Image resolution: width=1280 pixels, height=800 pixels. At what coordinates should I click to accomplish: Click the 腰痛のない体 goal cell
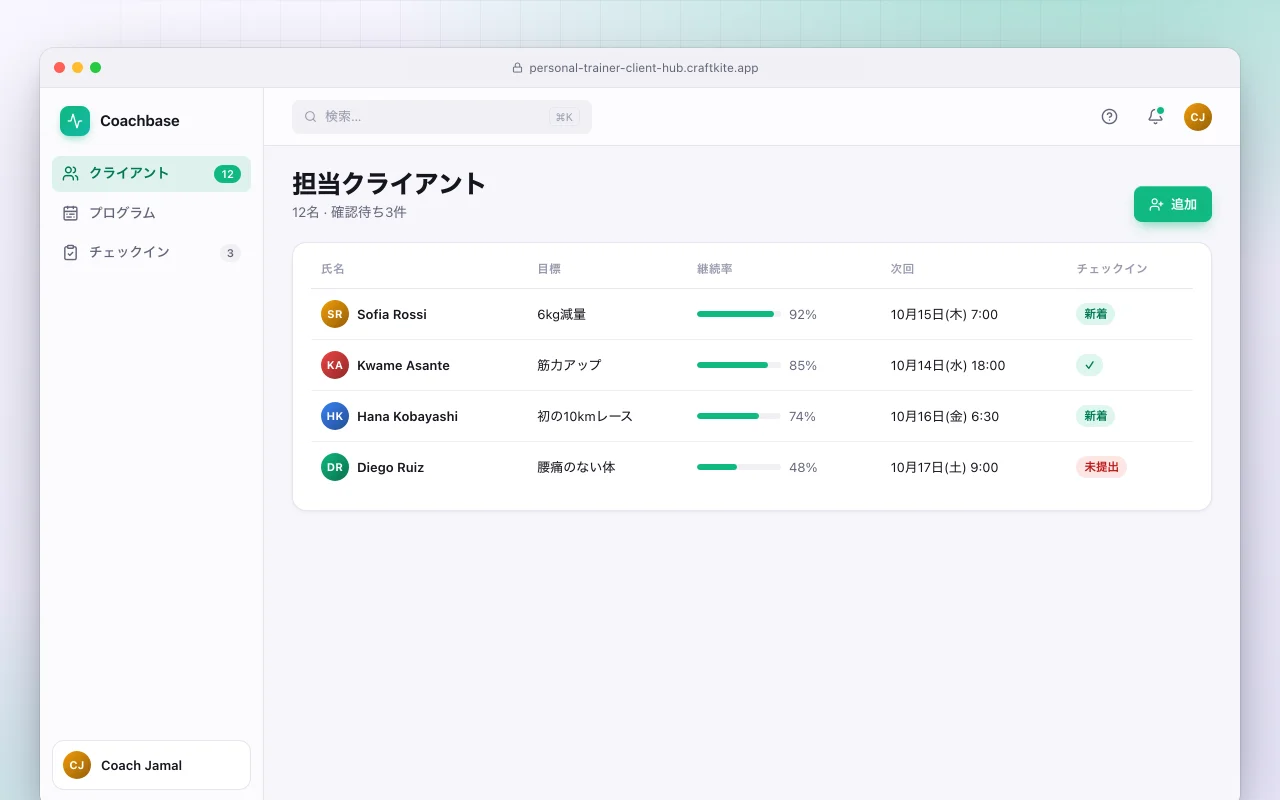576,467
